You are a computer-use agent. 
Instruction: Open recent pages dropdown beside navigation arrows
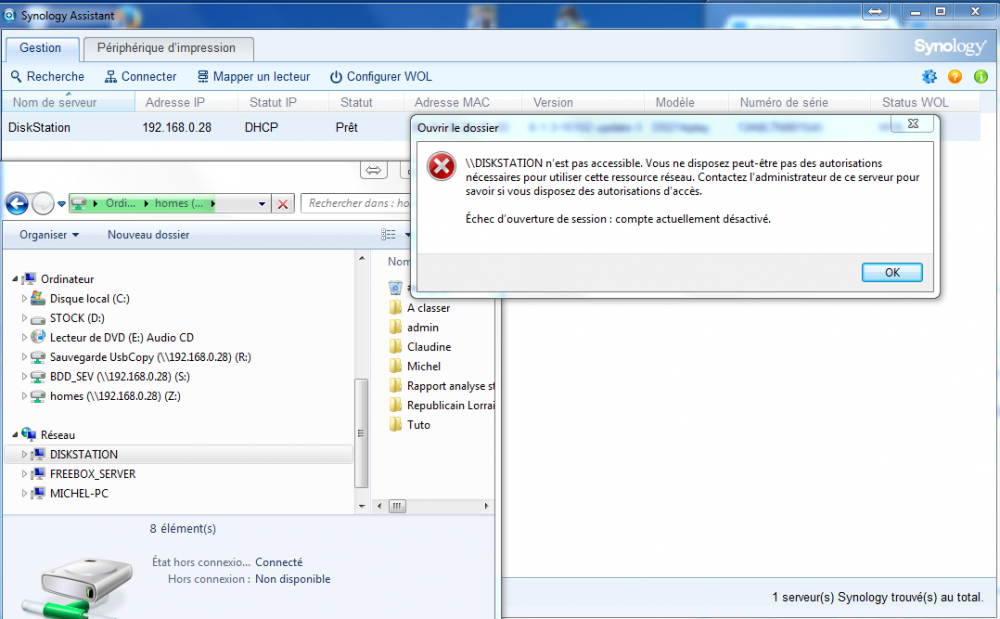click(61, 204)
